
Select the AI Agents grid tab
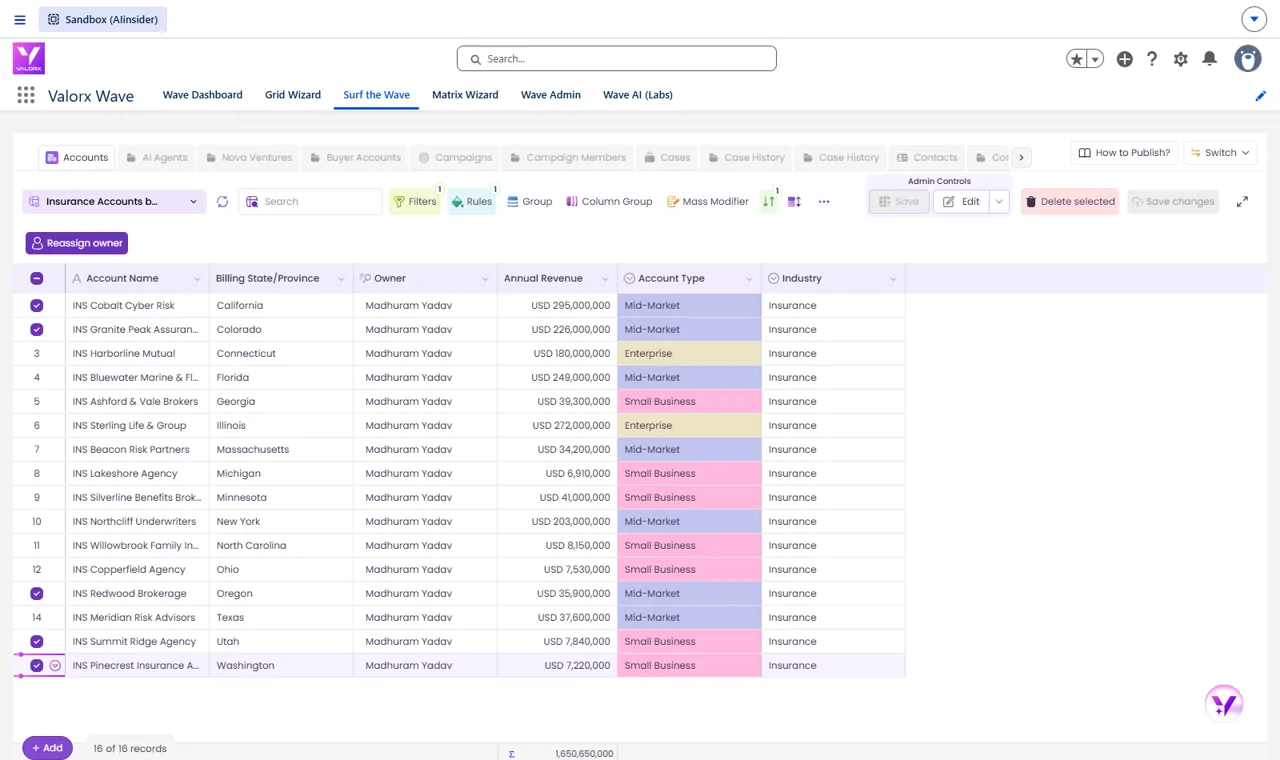[157, 157]
